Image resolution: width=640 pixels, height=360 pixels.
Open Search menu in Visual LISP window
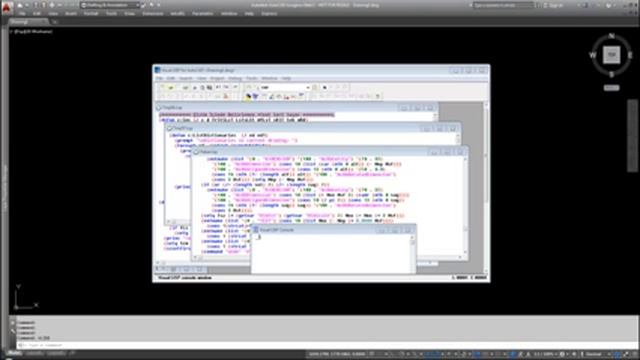tap(186, 78)
